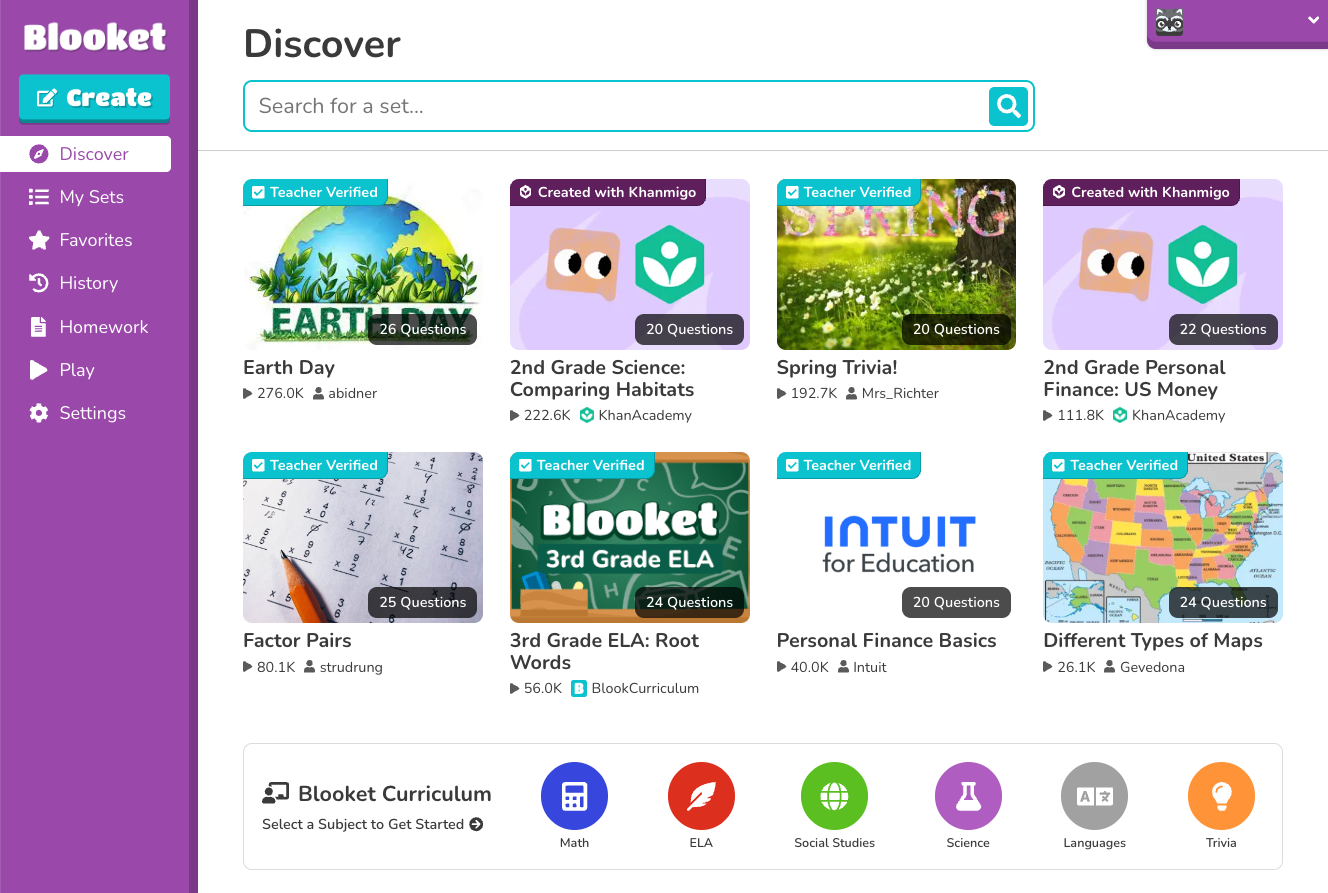
Task: Go to Discover in the sidebar
Action: [x=85, y=154]
